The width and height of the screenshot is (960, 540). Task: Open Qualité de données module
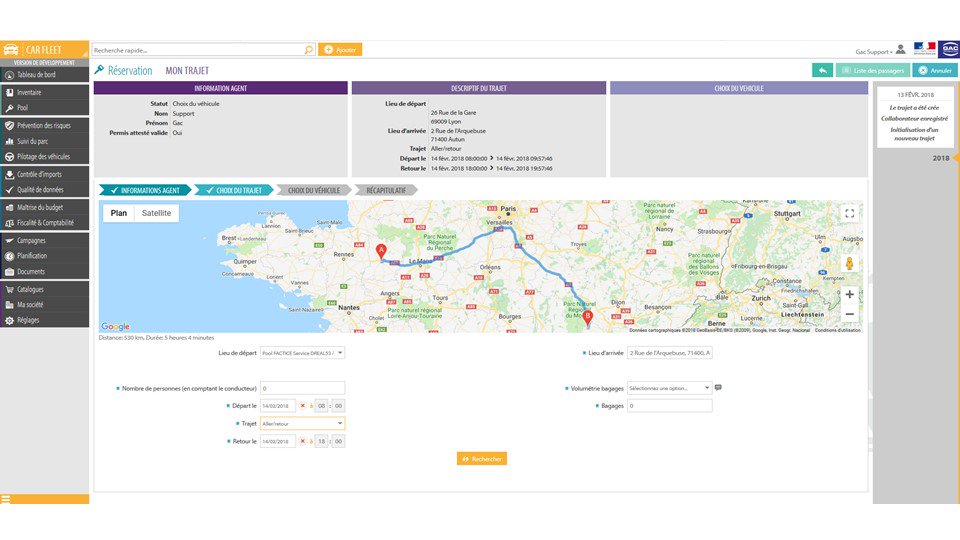pyautogui.click(x=44, y=189)
